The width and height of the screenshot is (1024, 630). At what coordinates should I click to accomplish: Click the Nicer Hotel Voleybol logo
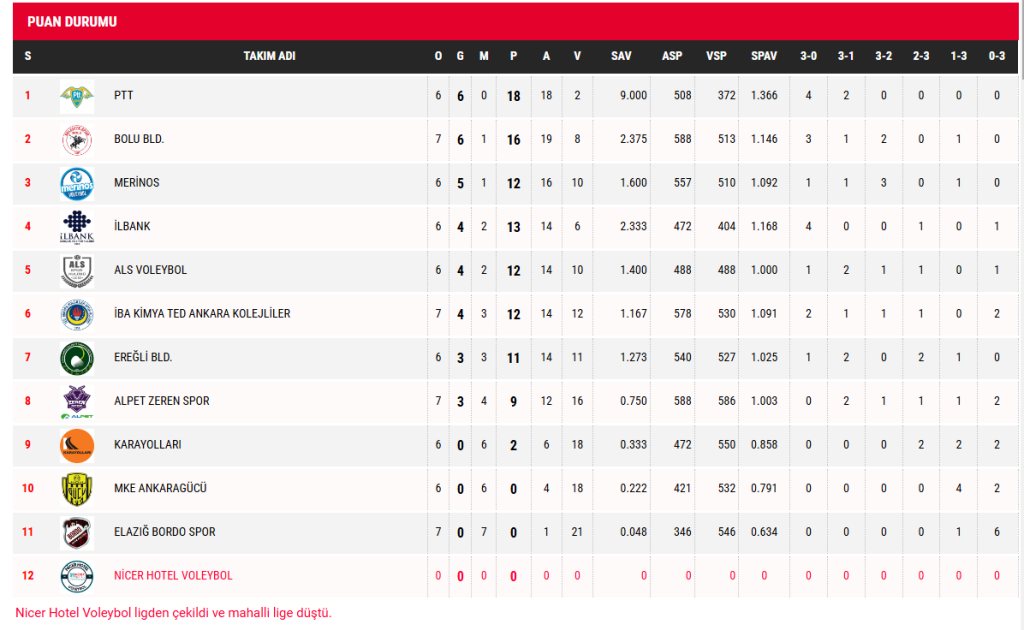click(77, 576)
